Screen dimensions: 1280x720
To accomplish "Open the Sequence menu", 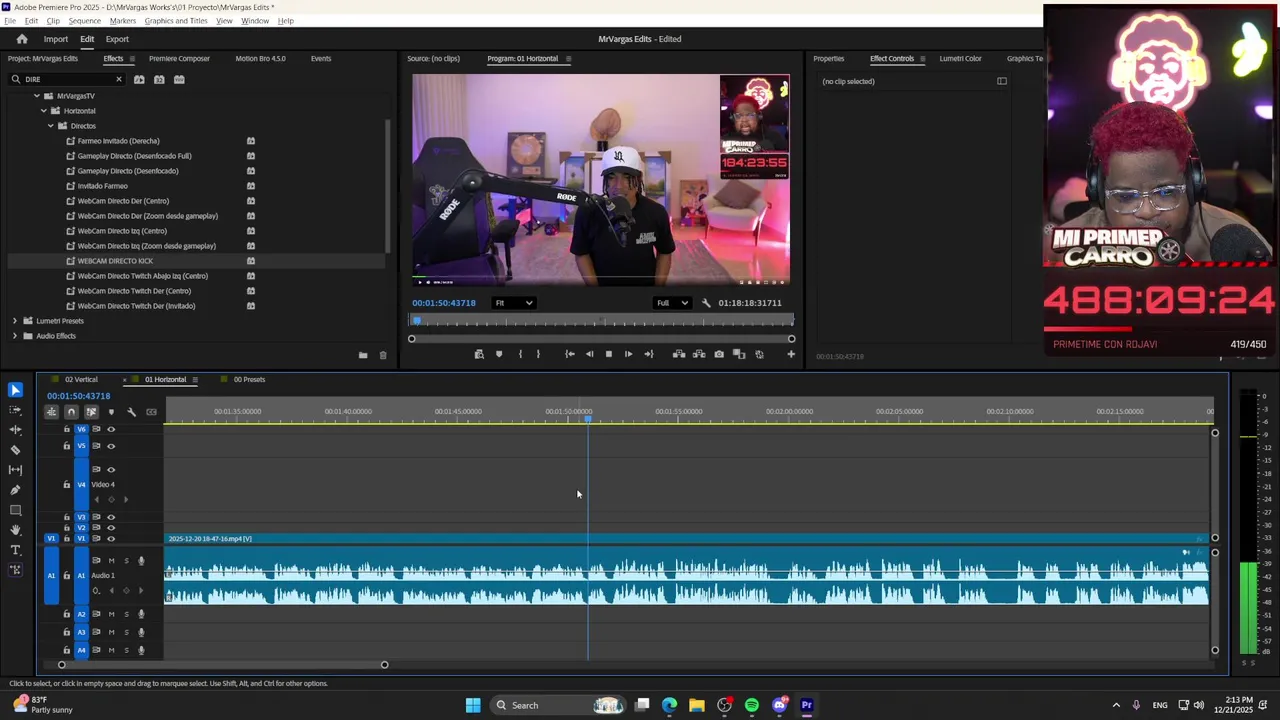I will (84, 21).
